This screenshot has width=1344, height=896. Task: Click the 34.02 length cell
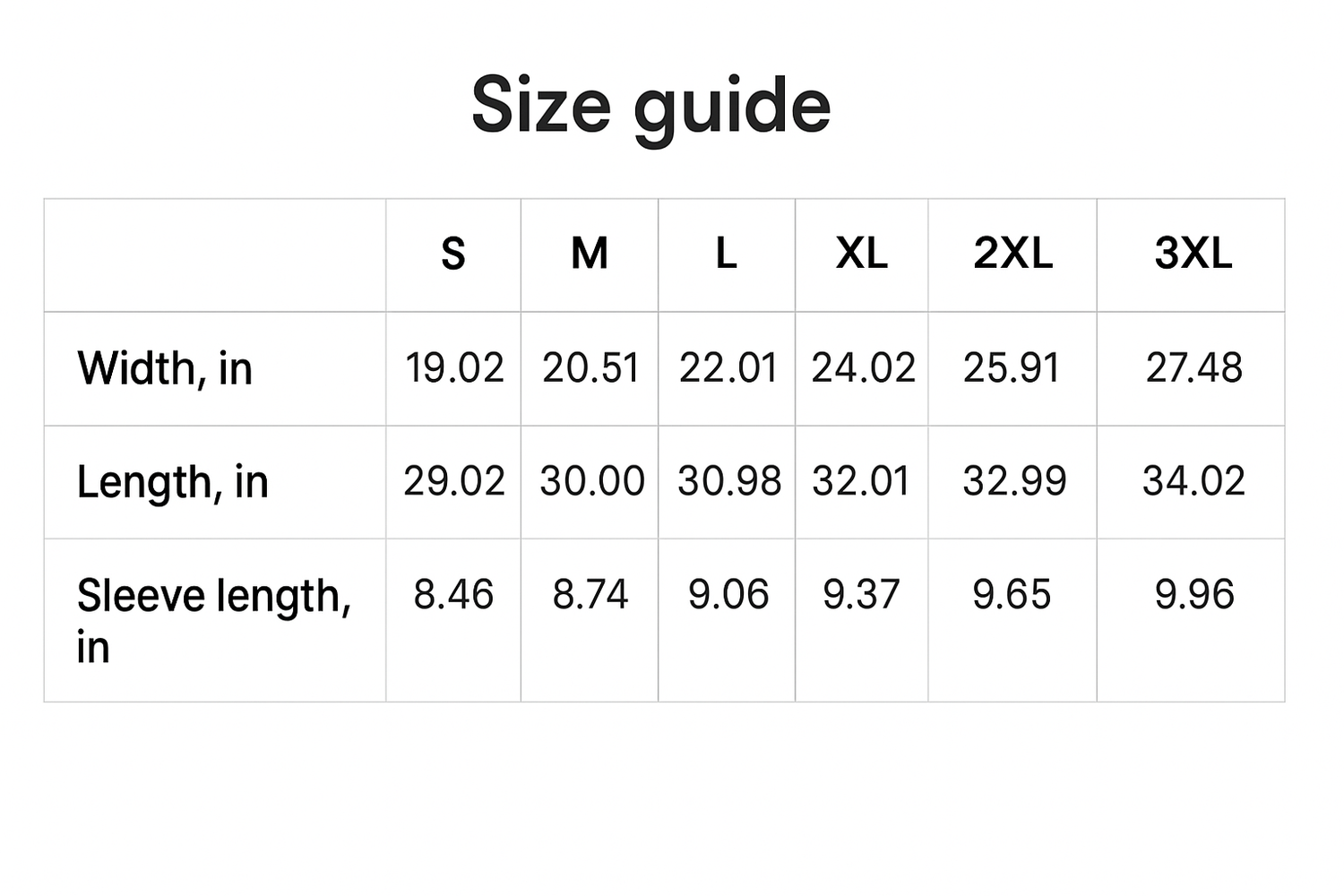[x=1193, y=481]
